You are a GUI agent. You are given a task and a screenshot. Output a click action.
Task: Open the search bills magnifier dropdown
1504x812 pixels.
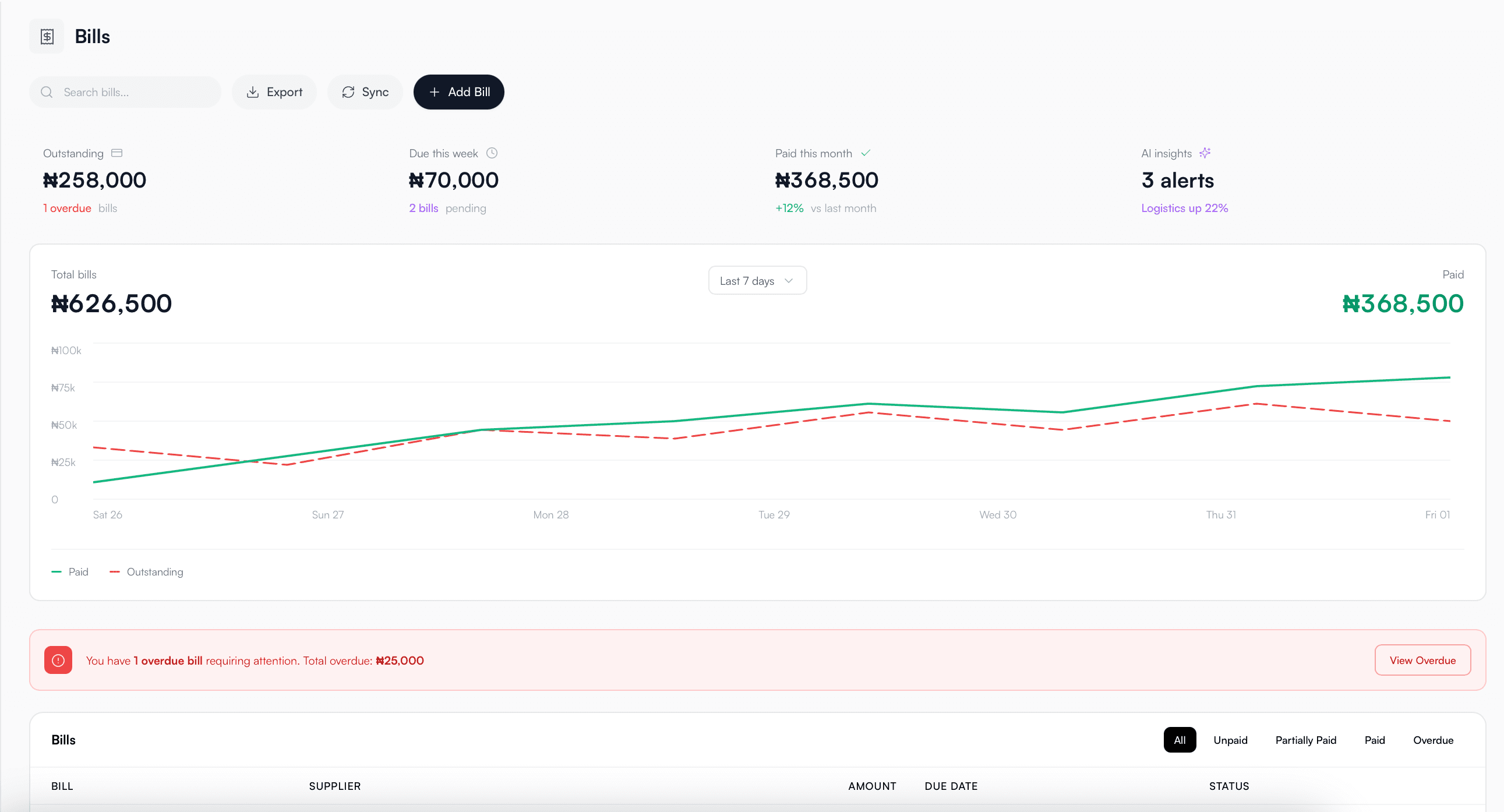[x=47, y=91]
